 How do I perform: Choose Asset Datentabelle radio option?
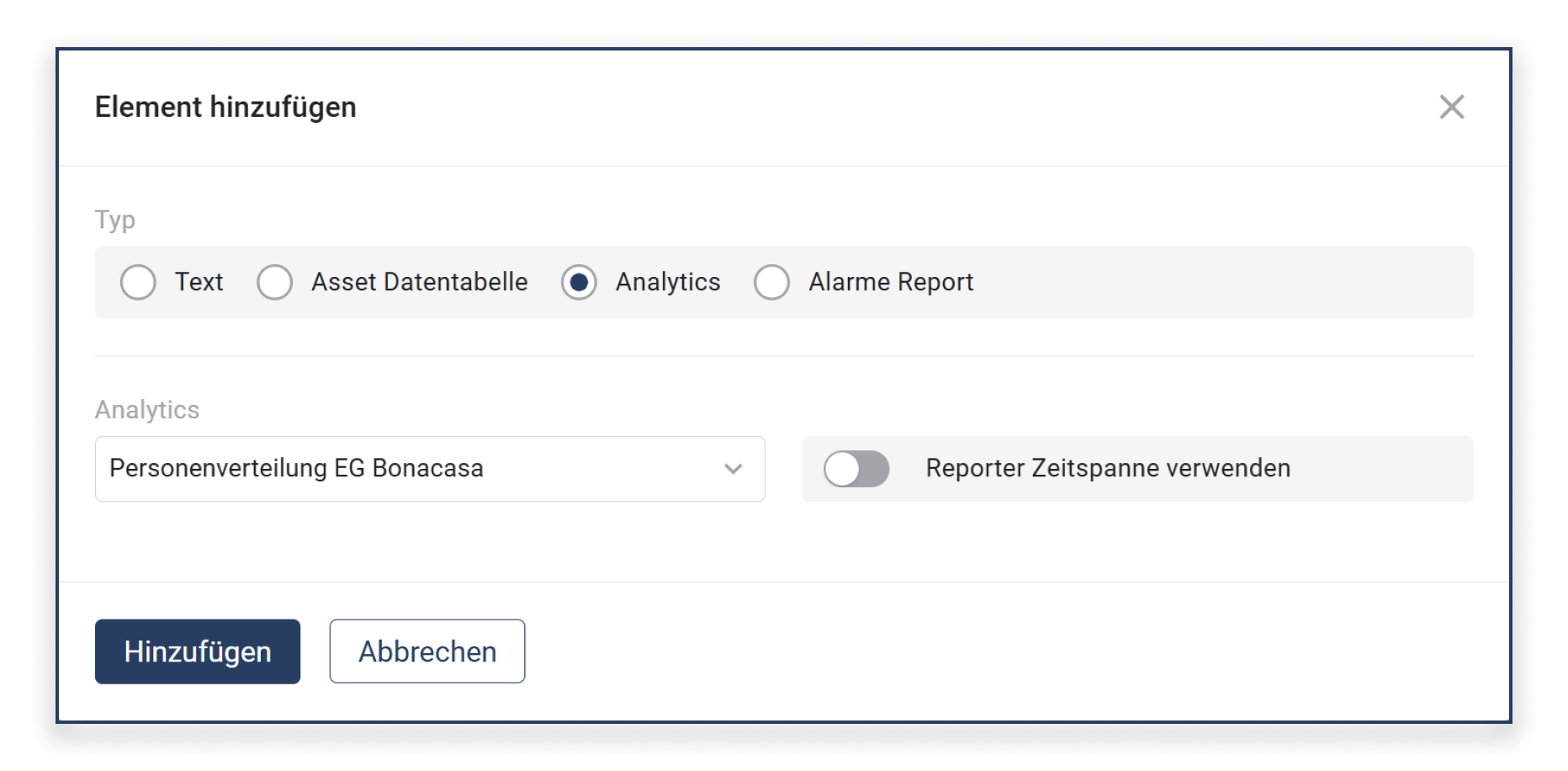tap(275, 282)
